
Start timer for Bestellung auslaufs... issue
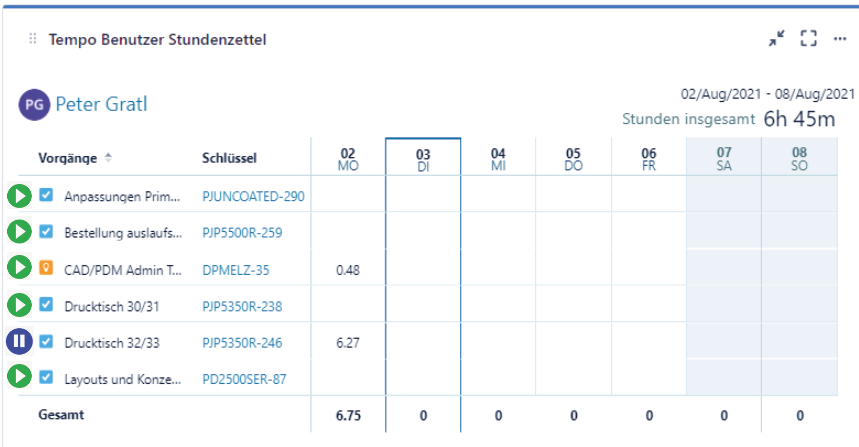[x=19, y=232]
